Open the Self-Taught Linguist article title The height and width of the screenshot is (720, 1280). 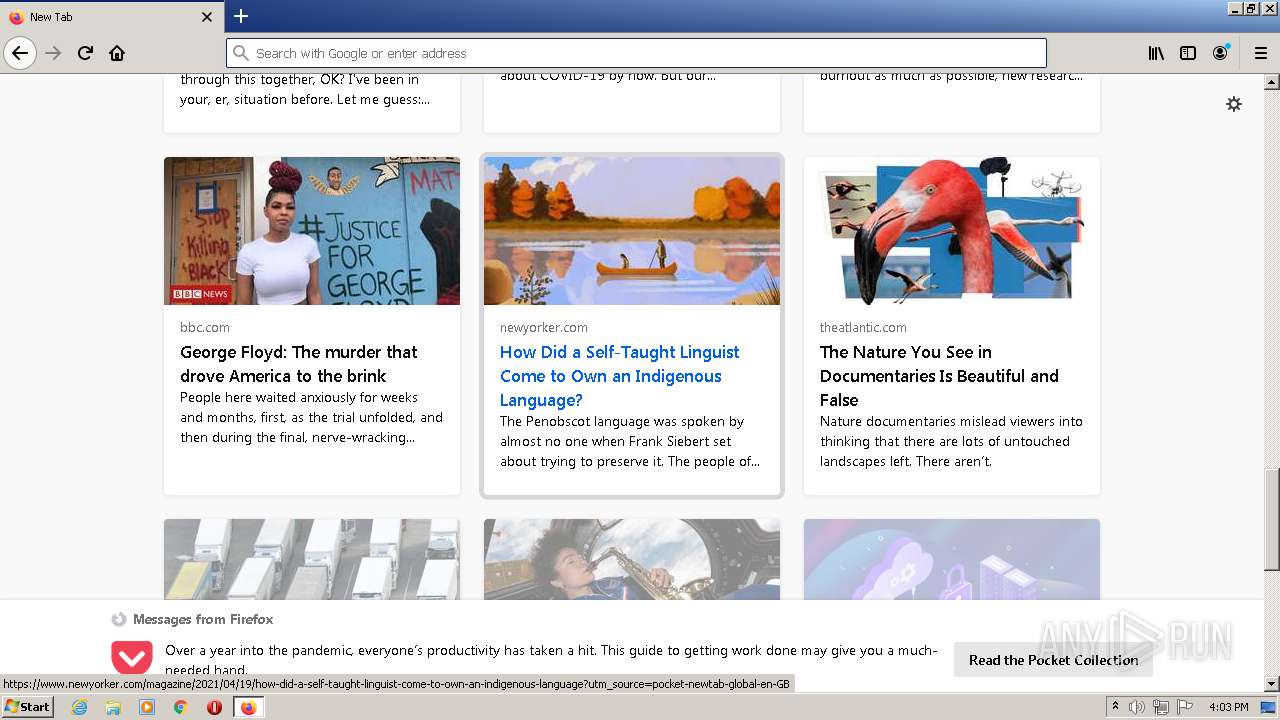[620, 376]
